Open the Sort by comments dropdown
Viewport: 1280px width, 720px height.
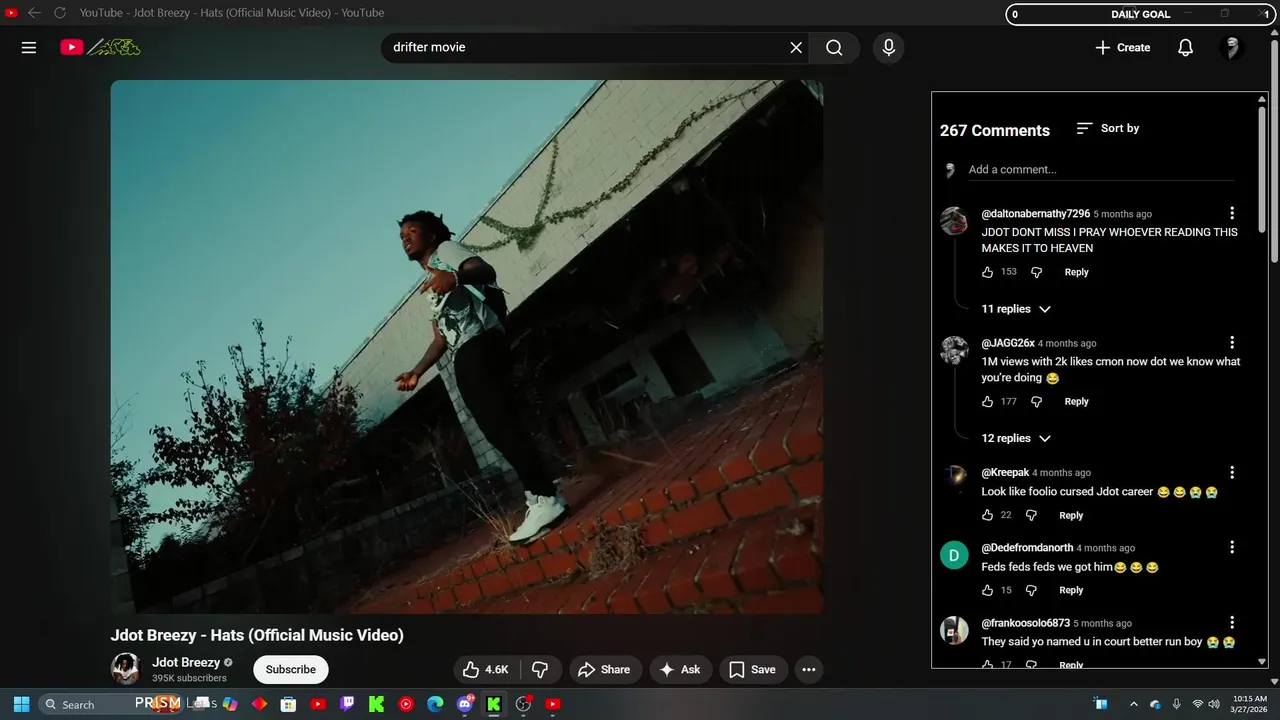click(x=1107, y=128)
